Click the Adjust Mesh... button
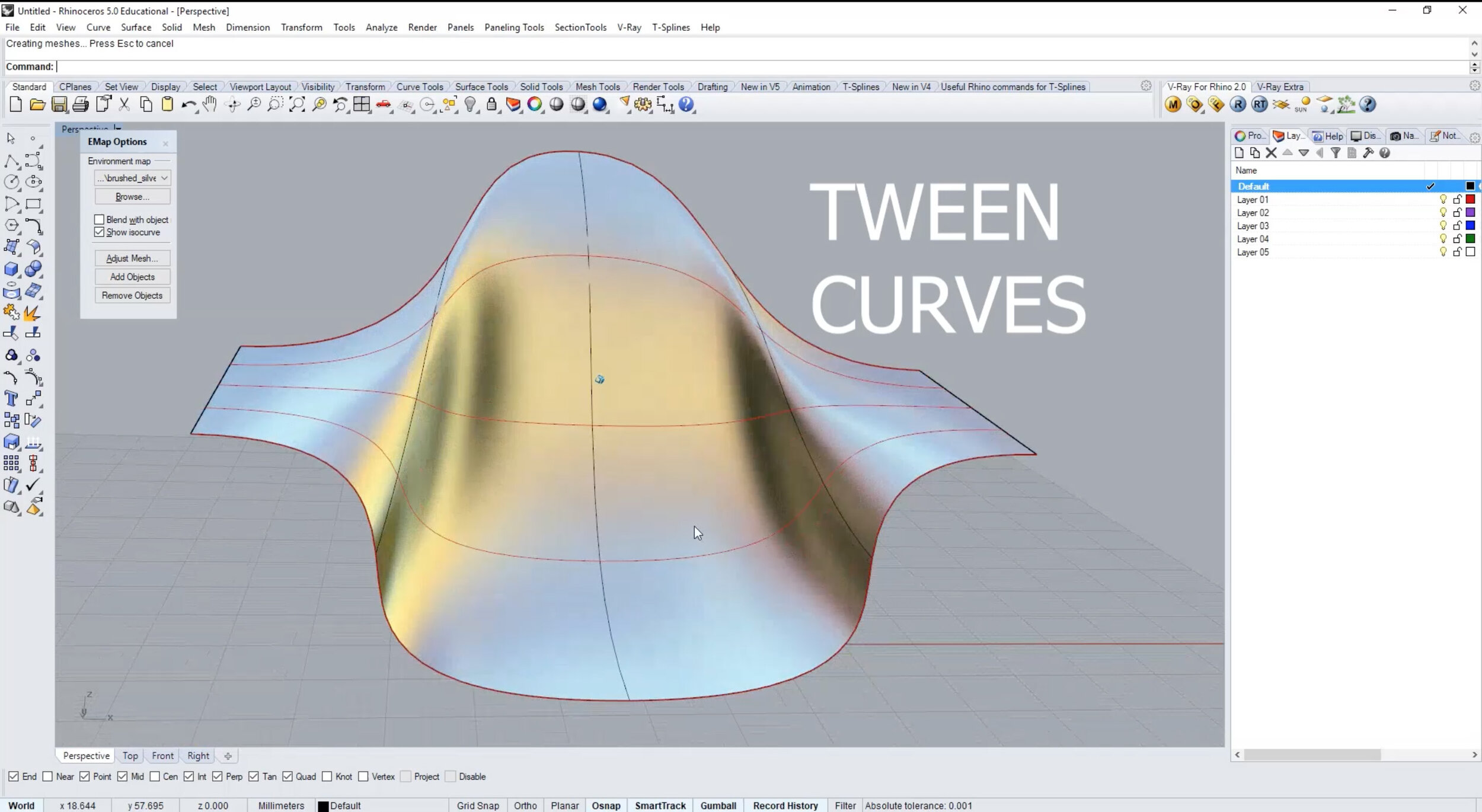Screen dimensions: 1482x812 point(132,258)
